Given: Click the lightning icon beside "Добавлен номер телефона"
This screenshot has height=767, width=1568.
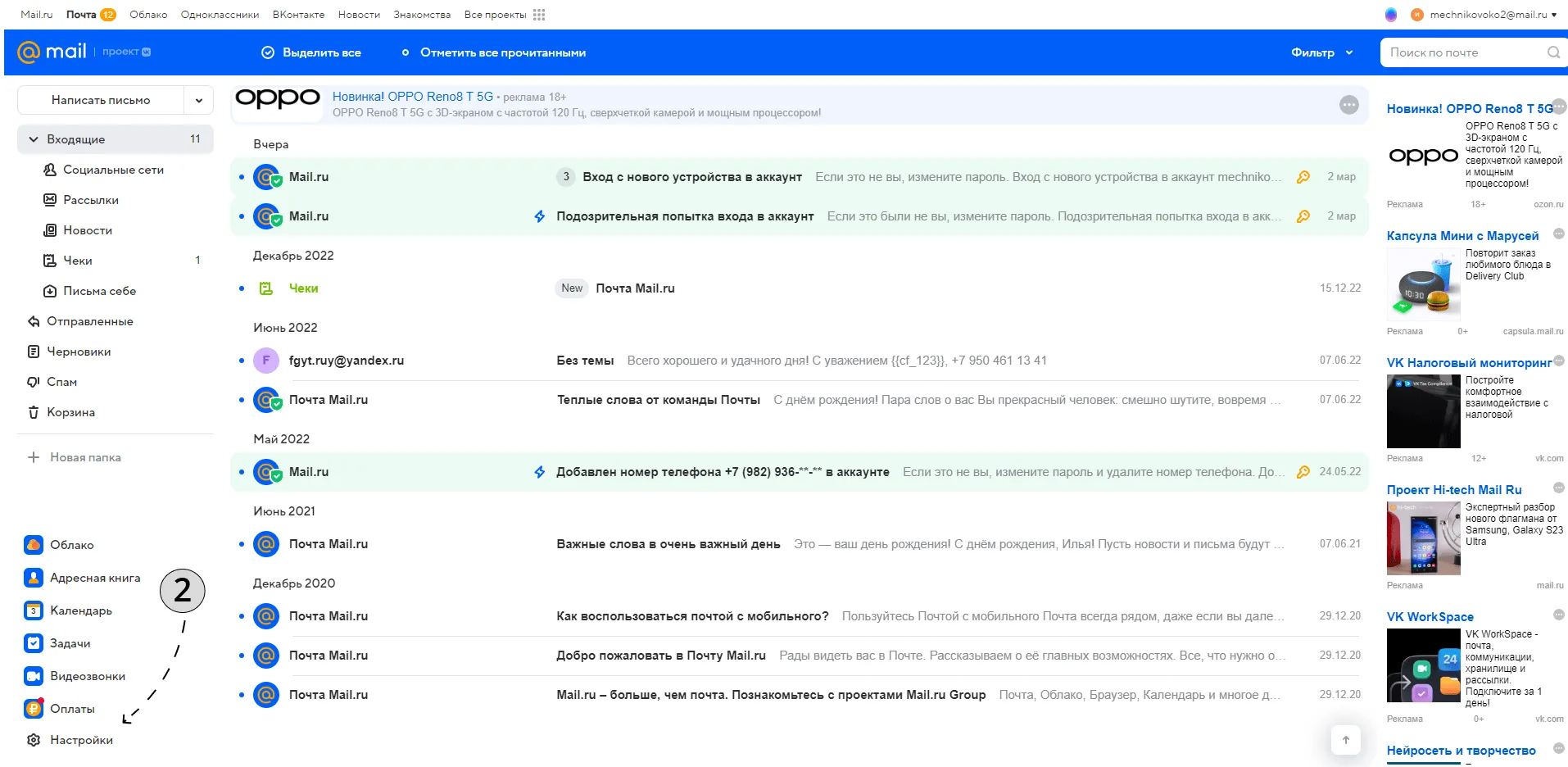Looking at the screenshot, I should 540,472.
